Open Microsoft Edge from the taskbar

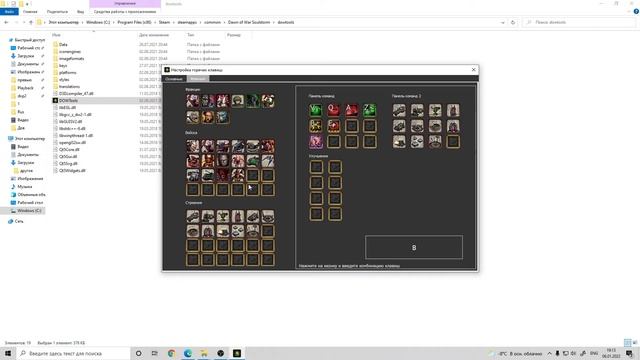(x=188, y=353)
